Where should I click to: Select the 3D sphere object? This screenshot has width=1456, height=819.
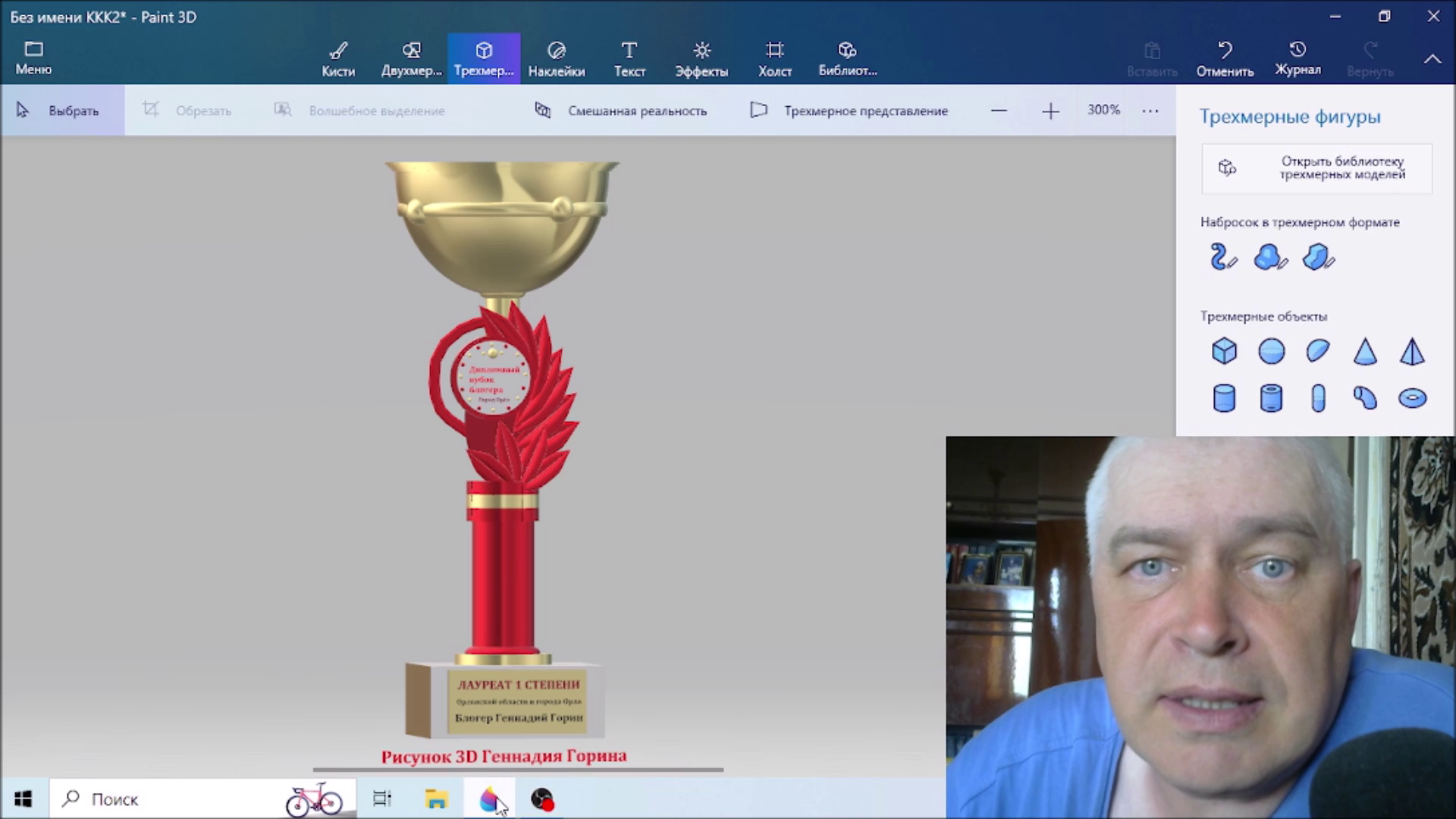1271,351
